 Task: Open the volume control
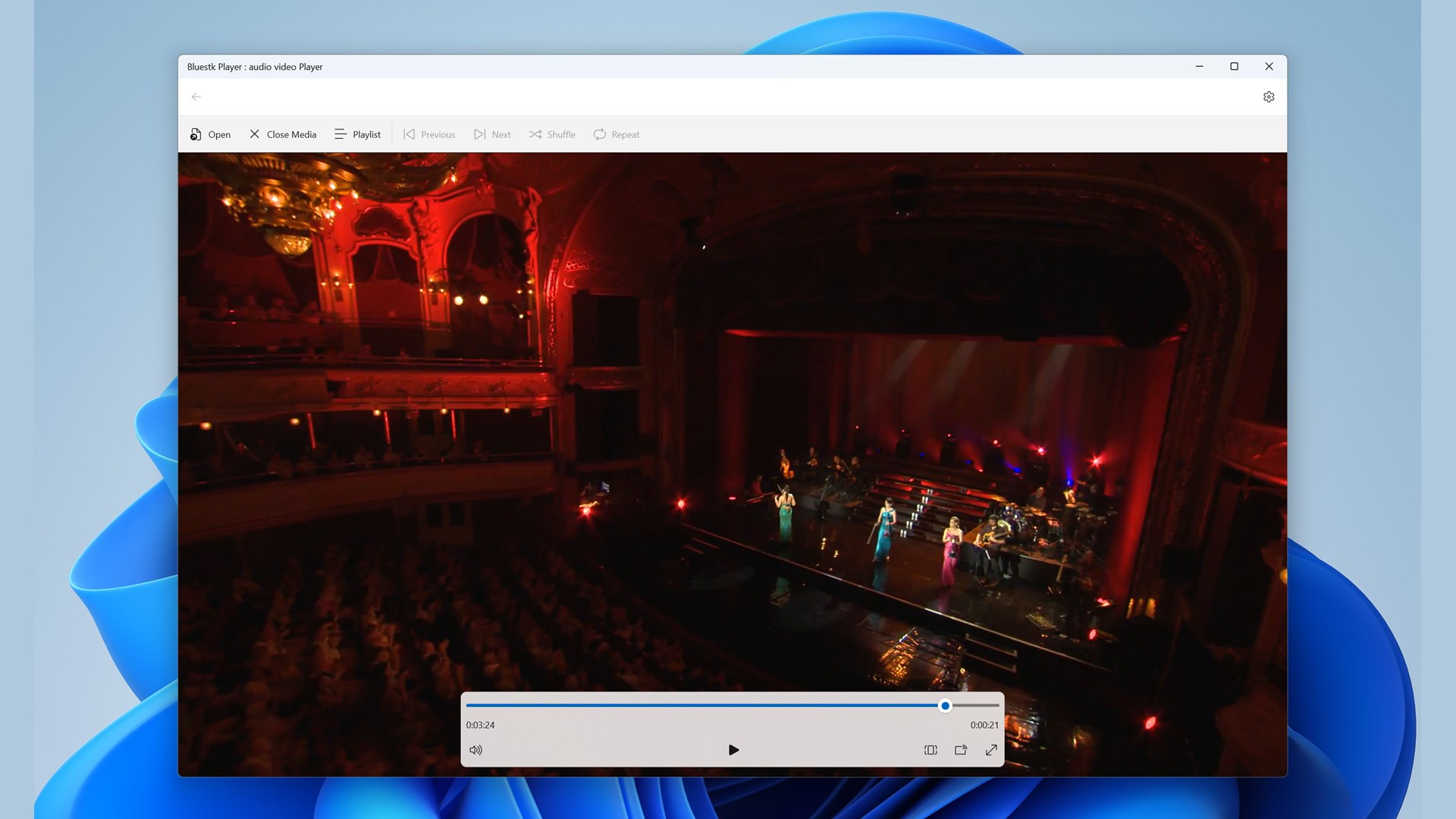[x=476, y=750]
